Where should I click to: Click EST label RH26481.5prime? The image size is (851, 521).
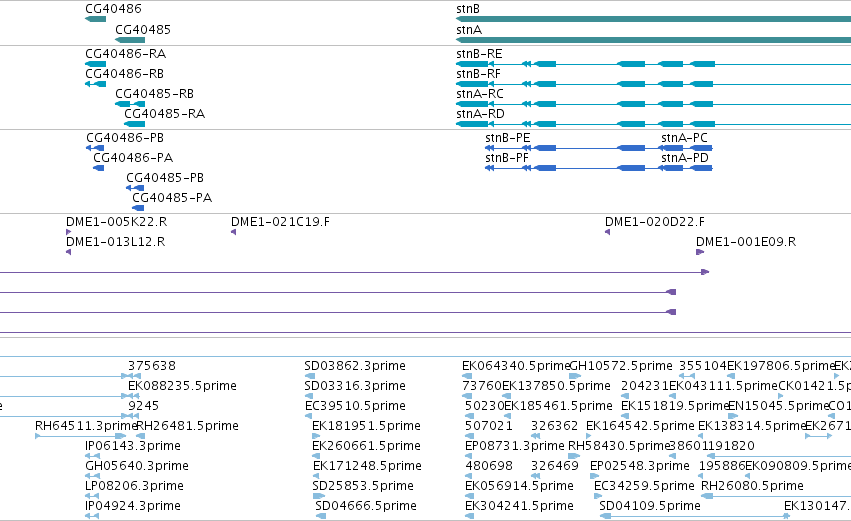point(188,426)
